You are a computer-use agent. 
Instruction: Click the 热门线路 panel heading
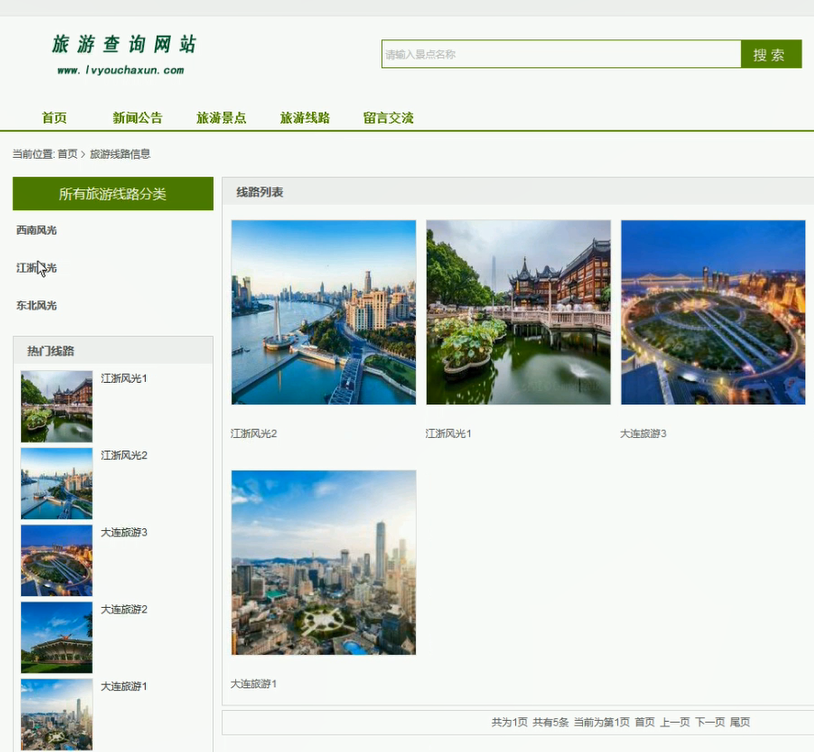[50, 351]
